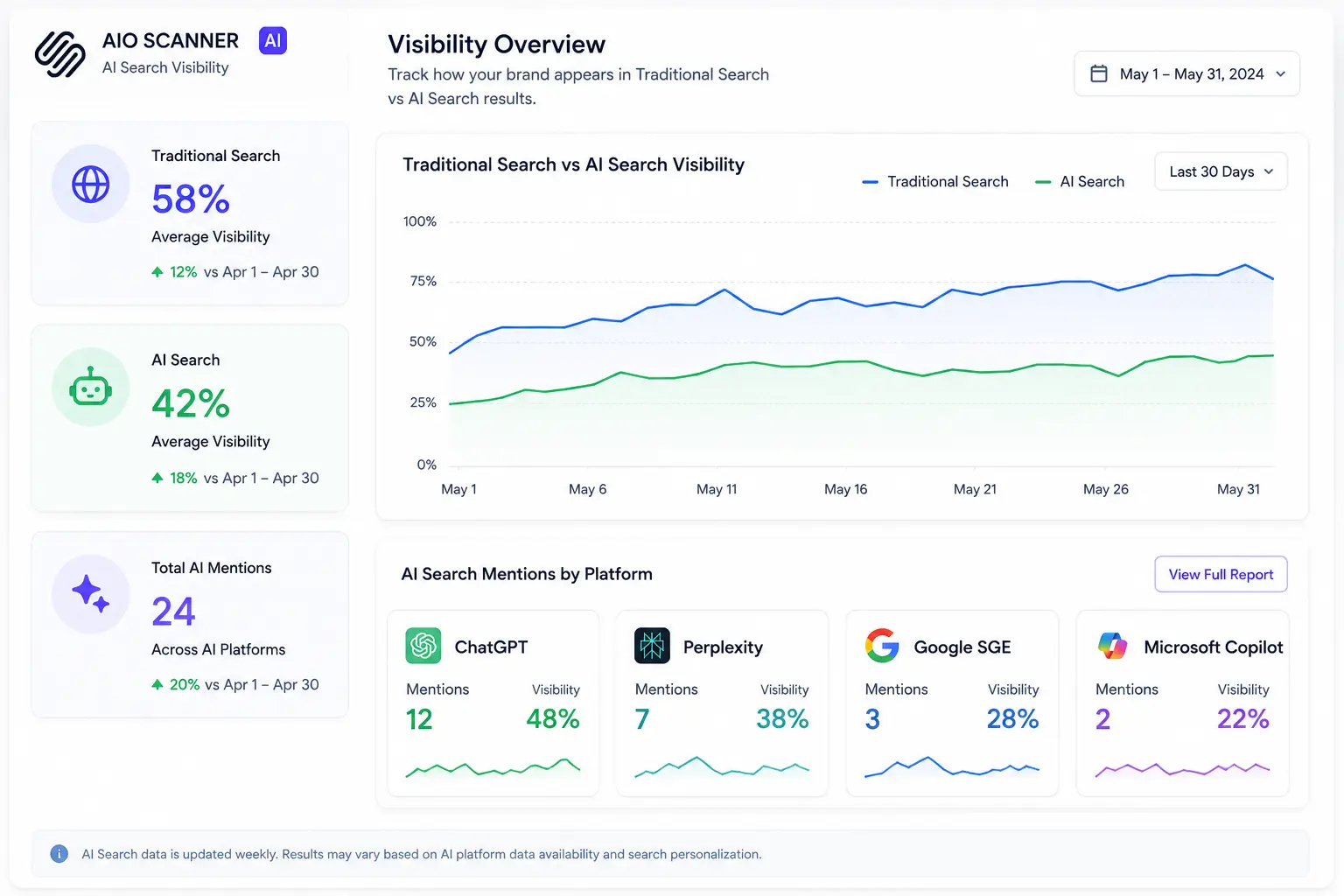The height and width of the screenshot is (896, 1344).
Task: Click Google SGE mentions value 3
Action: pyautogui.click(x=872, y=719)
